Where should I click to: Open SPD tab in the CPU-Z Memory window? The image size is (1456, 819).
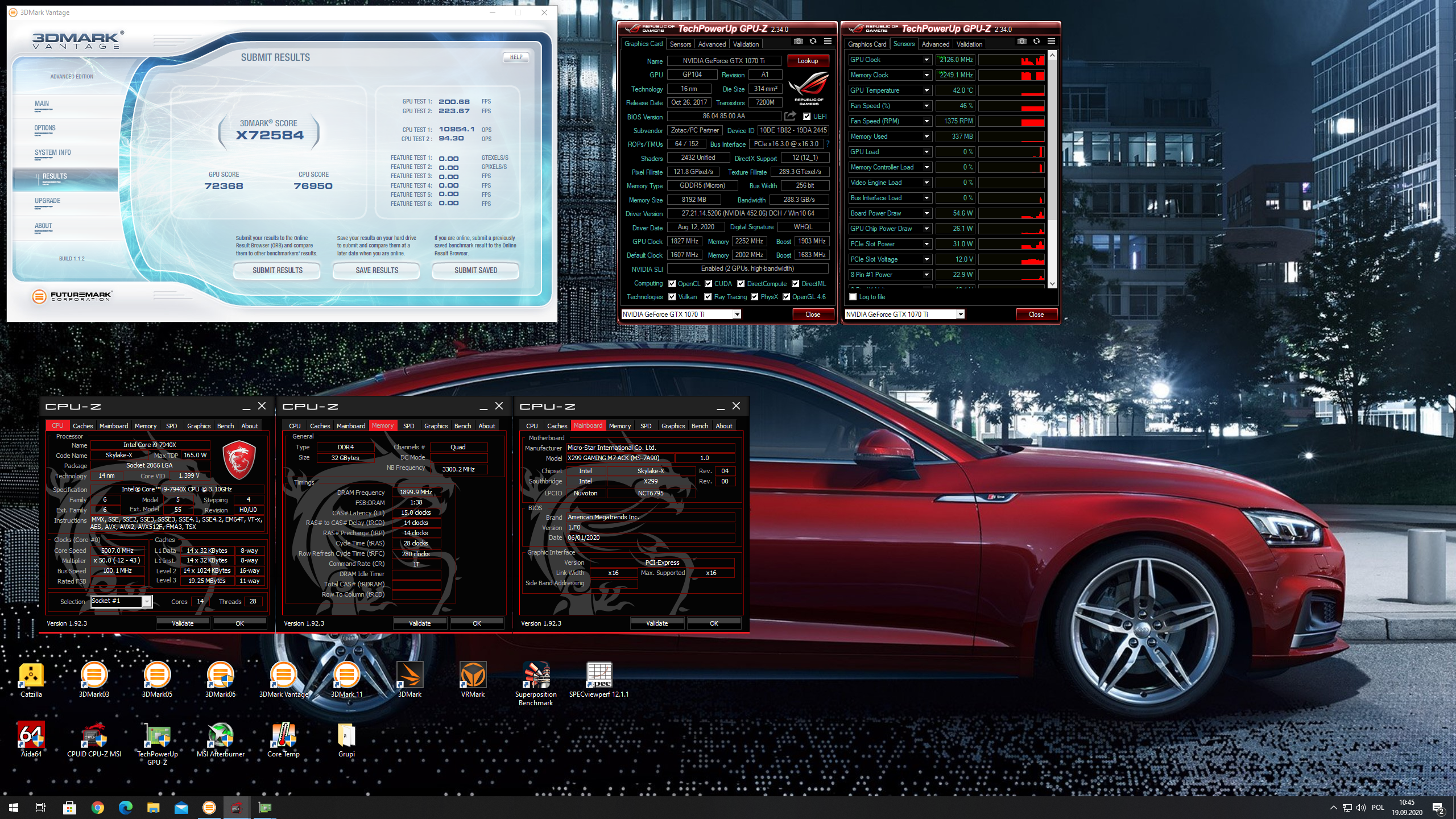pos(409,426)
